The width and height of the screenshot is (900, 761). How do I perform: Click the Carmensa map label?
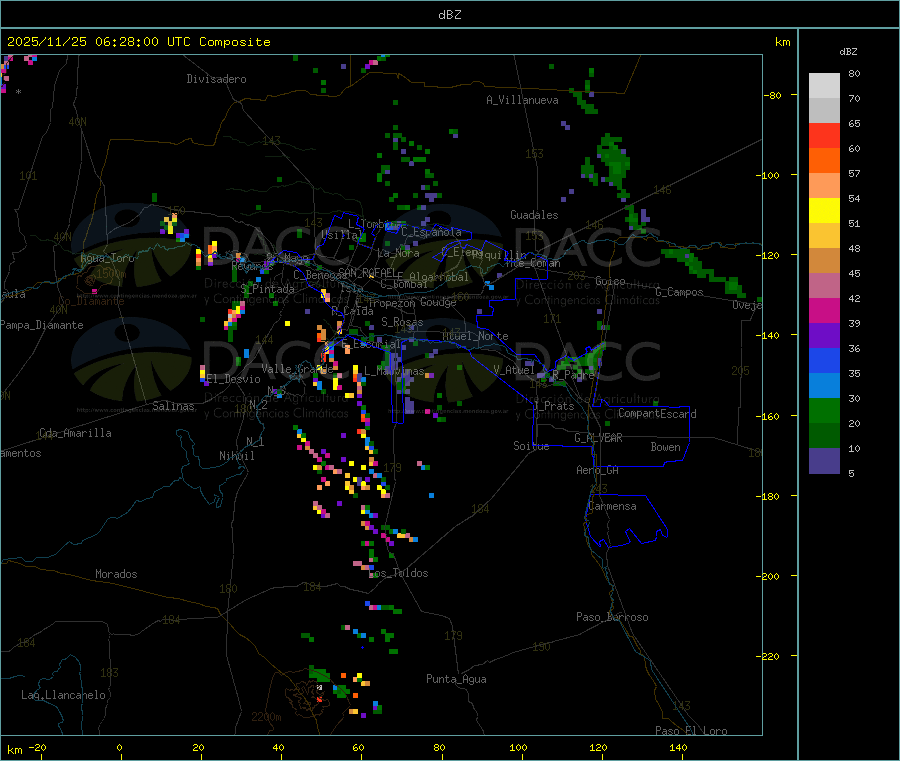point(612,506)
